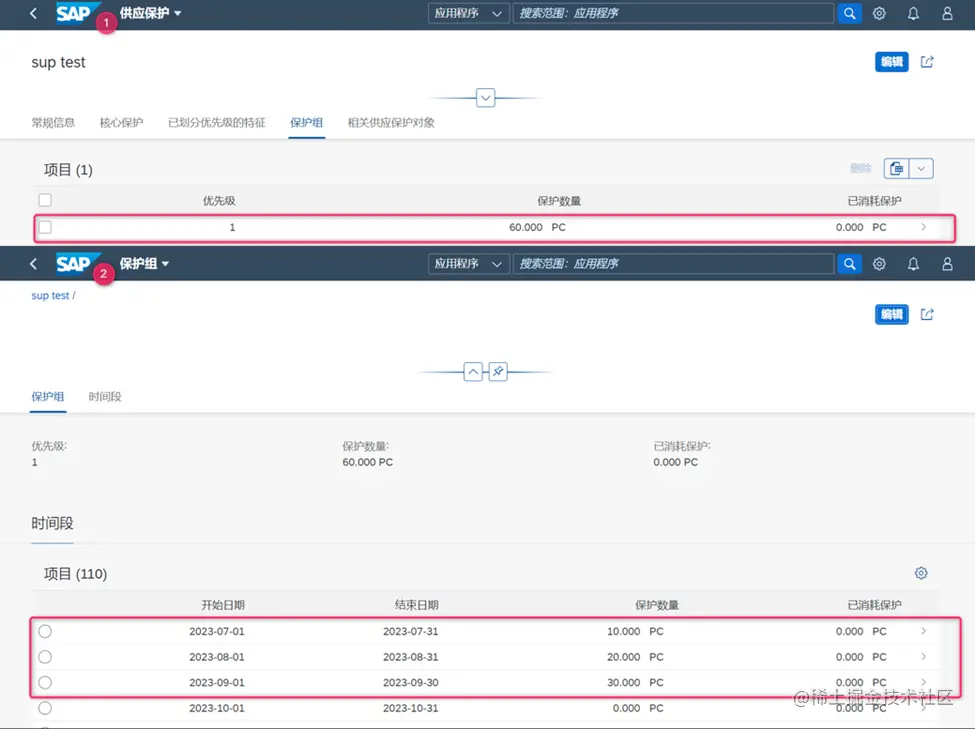Image resolution: width=975 pixels, height=729 pixels.
Task: Click search magnifier in 供应保护 header
Action: [849, 13]
